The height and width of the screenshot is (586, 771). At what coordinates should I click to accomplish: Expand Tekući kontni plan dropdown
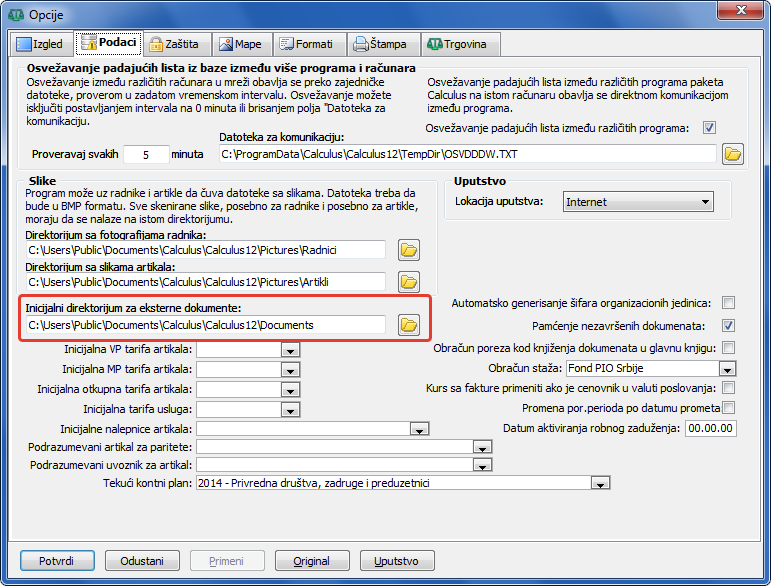[600, 483]
